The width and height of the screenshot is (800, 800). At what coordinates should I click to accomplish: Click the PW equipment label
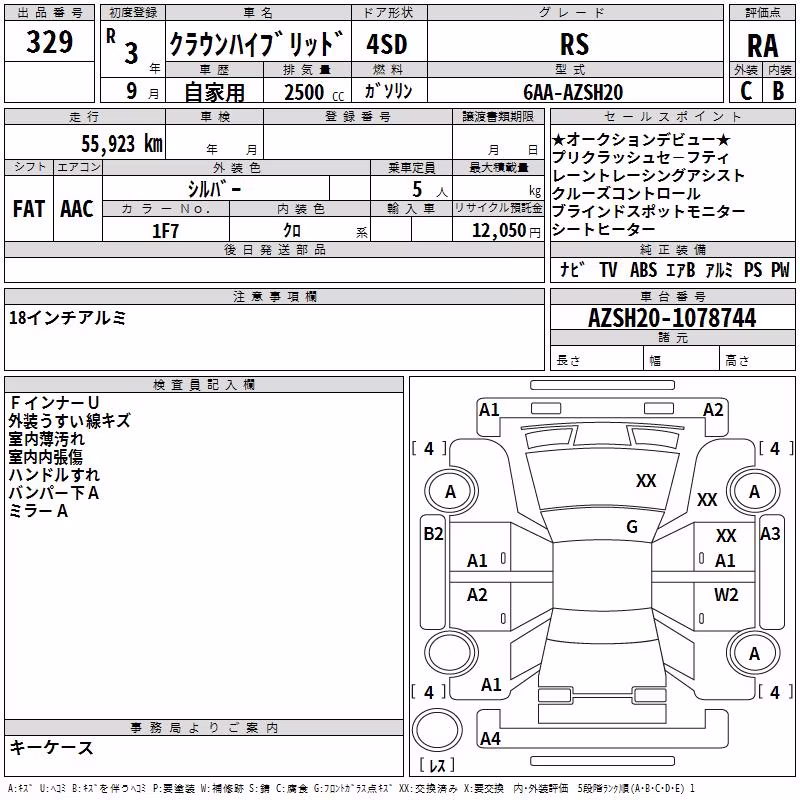pyautogui.click(x=780, y=269)
